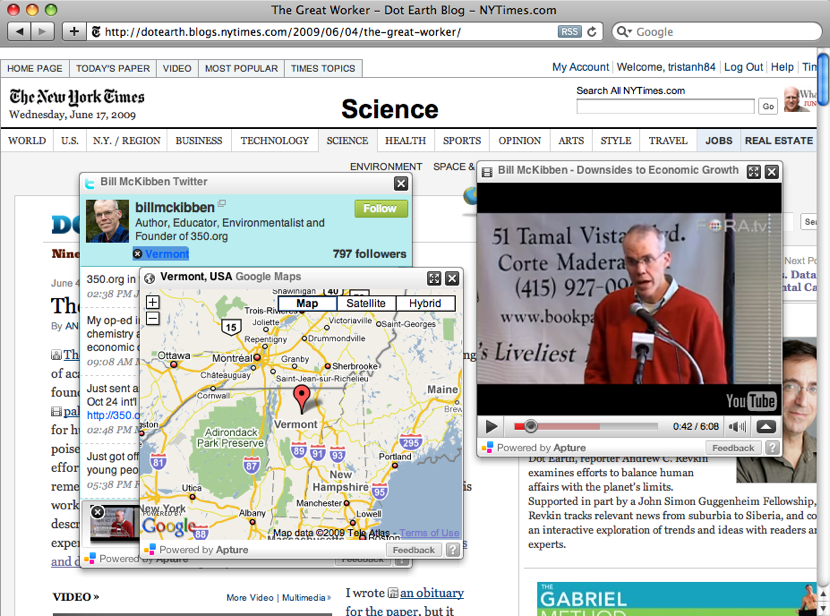Screen dimensions: 830x616
Task: Close the Vermont Google Maps popup
Action: (x=452, y=278)
